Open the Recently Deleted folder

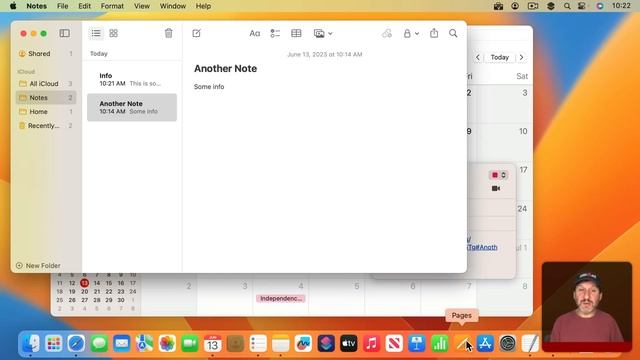click(x=46, y=126)
